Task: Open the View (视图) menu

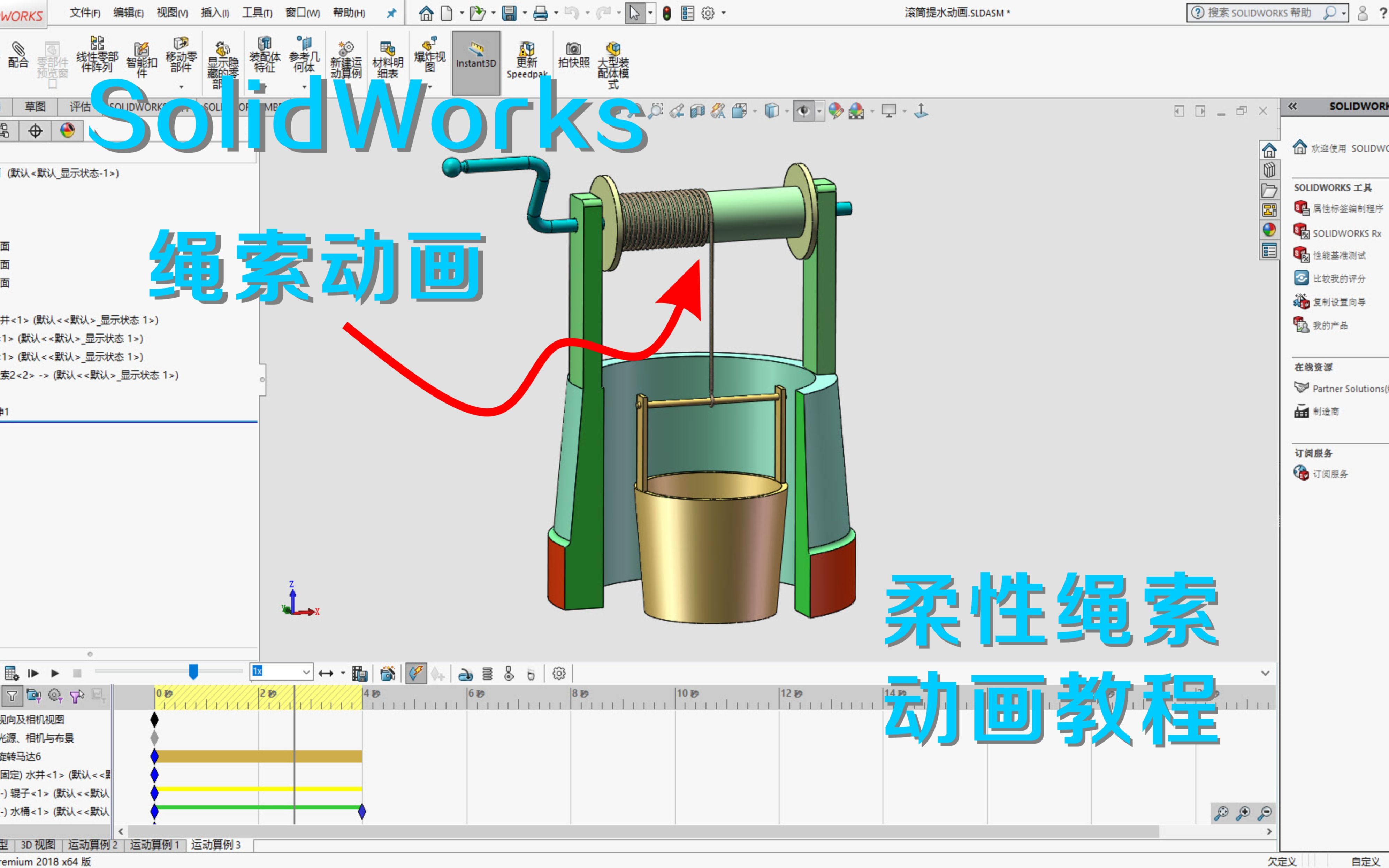Action: click(172, 13)
